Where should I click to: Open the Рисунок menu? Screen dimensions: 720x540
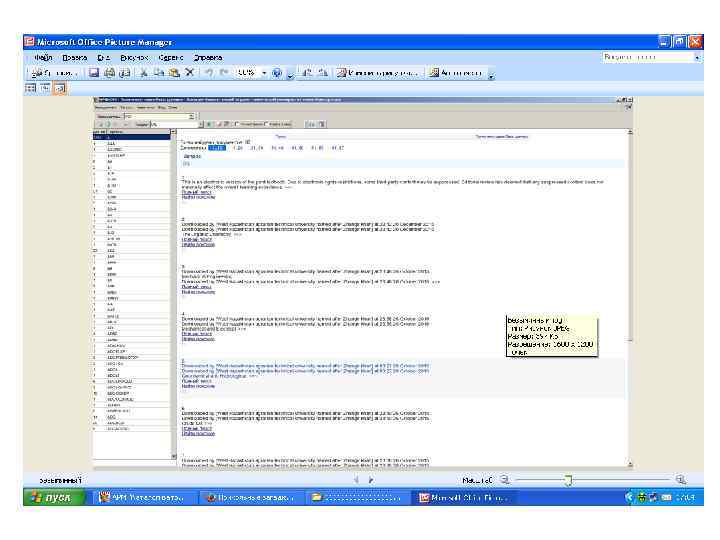click(x=134, y=57)
